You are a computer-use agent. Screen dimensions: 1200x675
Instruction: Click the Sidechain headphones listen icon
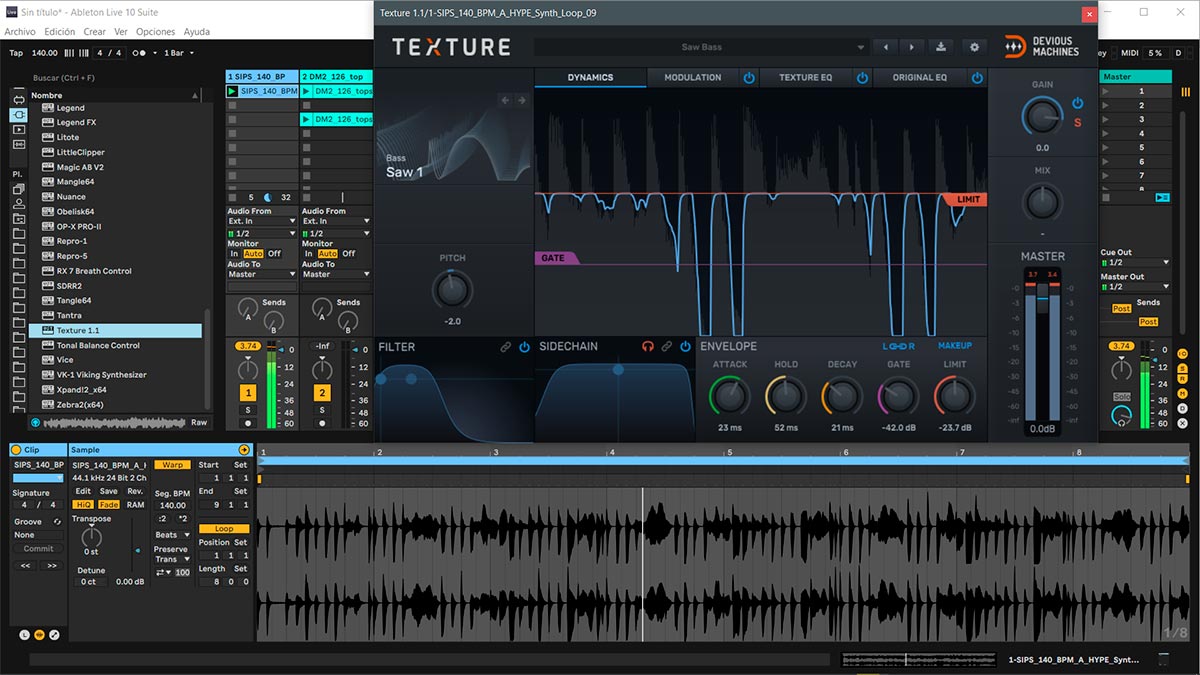(648, 347)
